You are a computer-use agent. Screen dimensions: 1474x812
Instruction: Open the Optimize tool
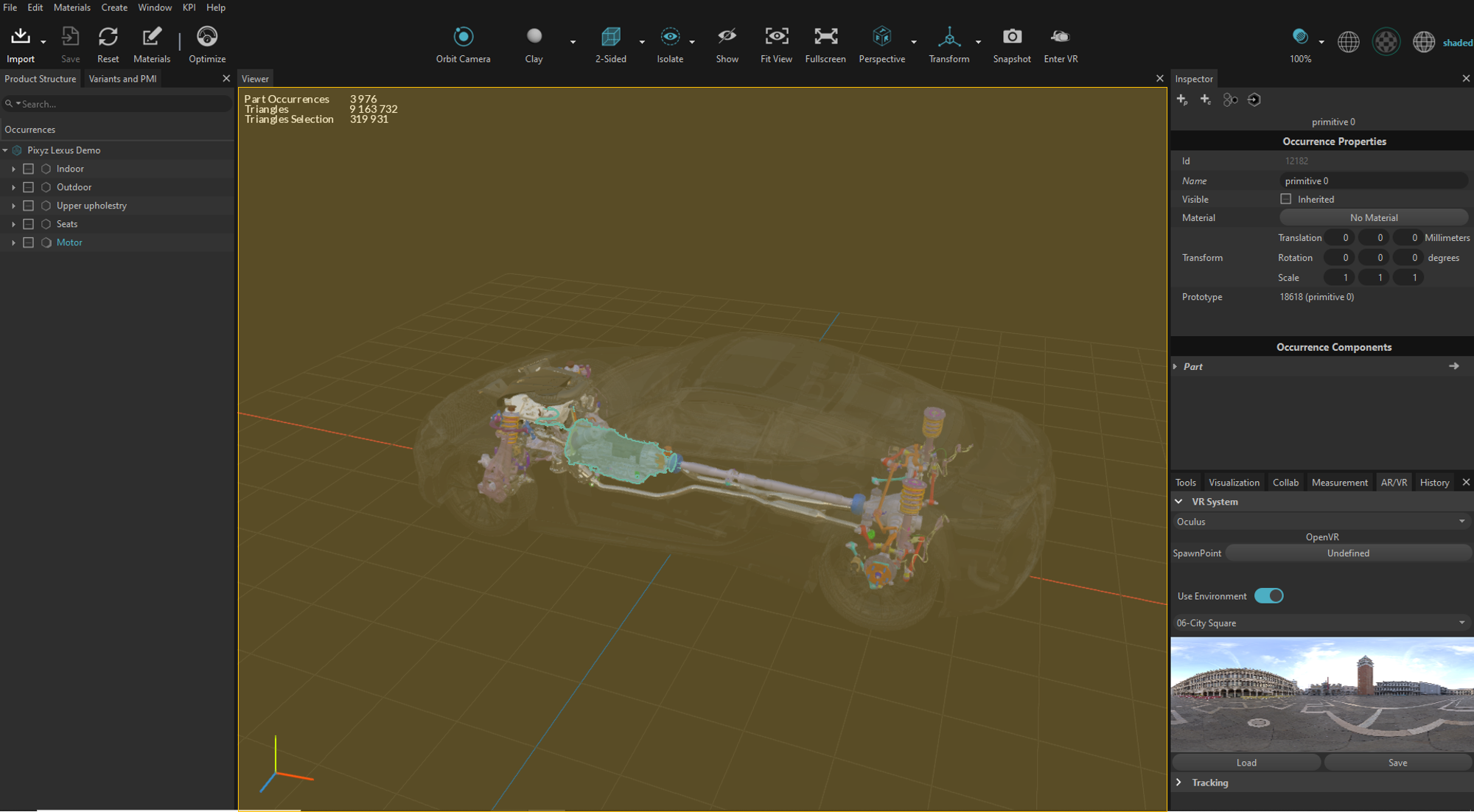pyautogui.click(x=207, y=37)
